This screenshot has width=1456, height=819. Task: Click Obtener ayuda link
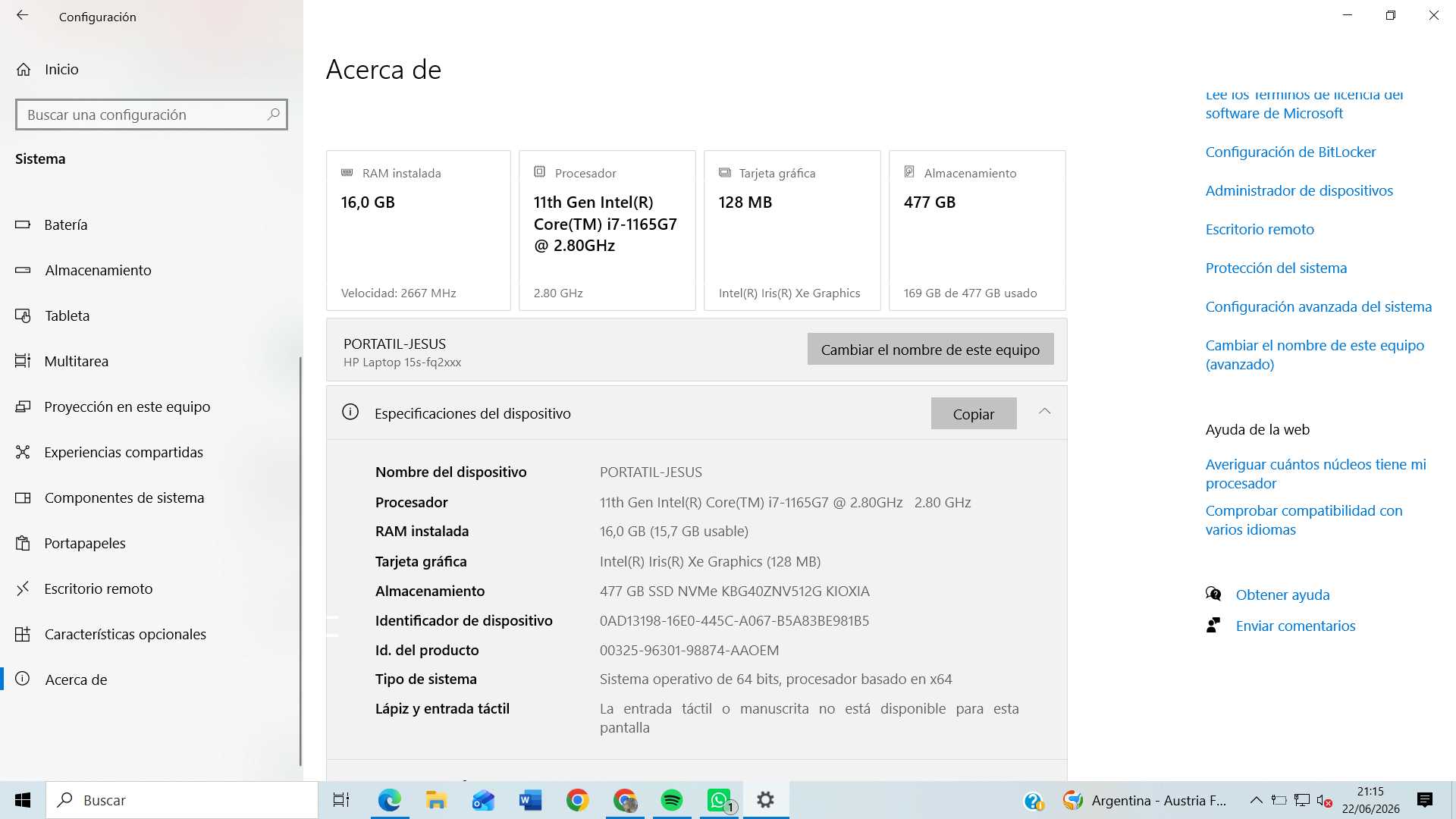tap(1282, 595)
